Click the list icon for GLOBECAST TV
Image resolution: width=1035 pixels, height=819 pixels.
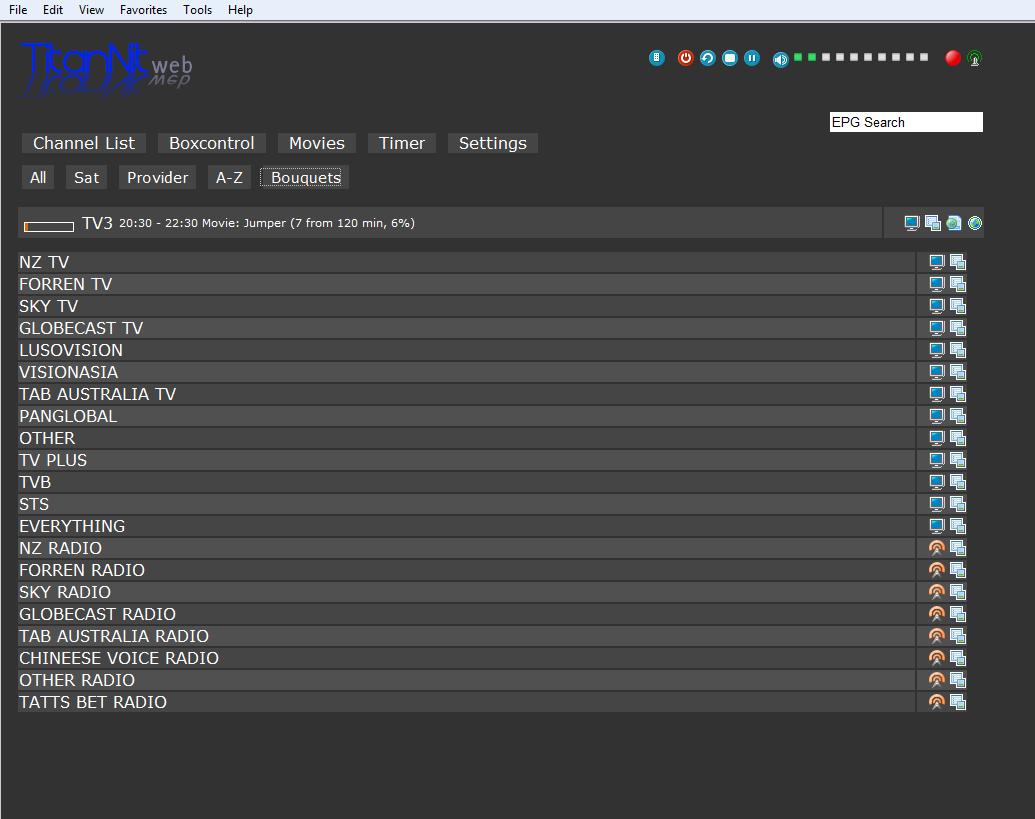958,328
